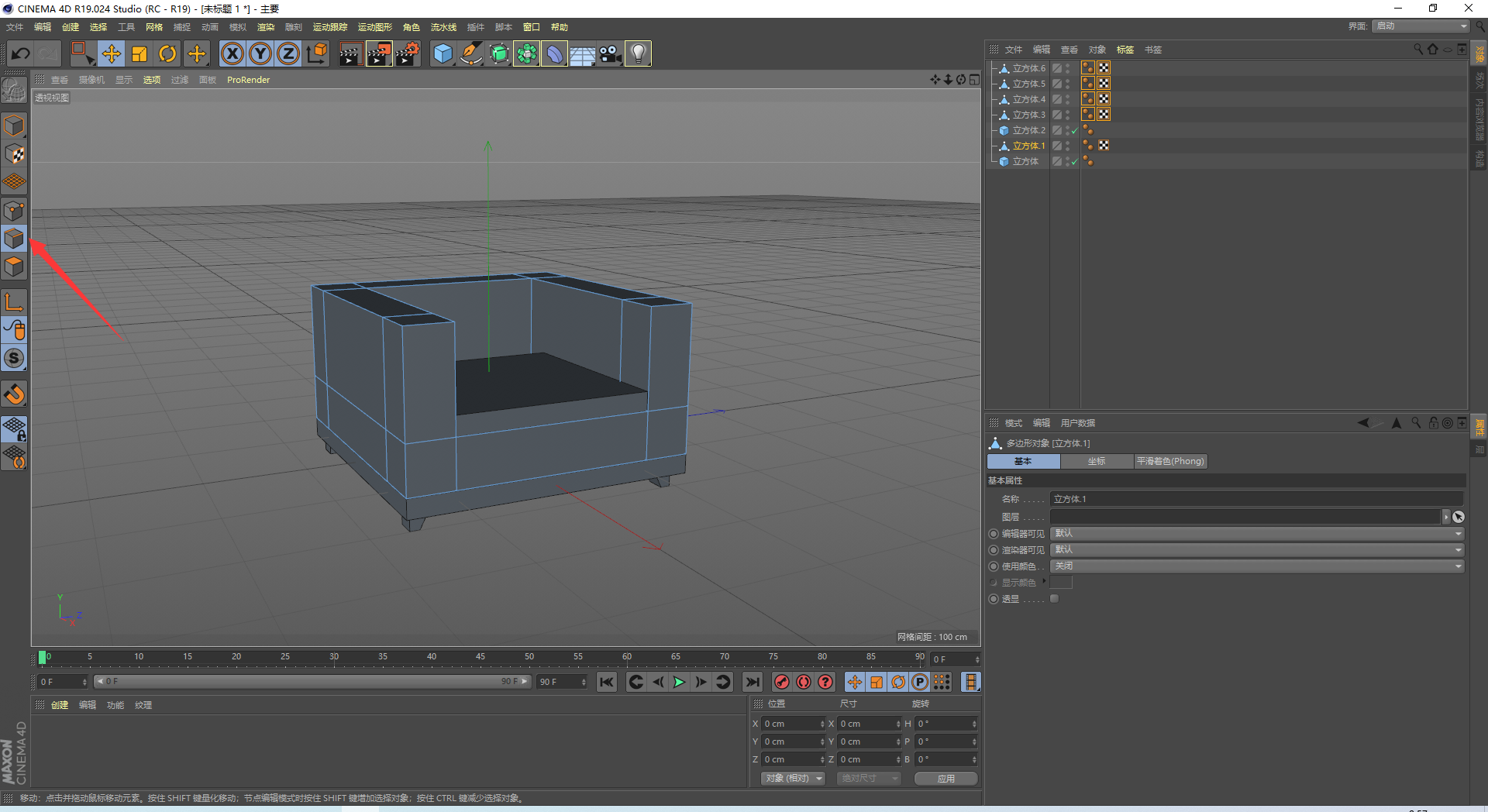Toggle the green enable checkmark for 立方体.2
The width and height of the screenshot is (1488, 812).
tap(1075, 130)
